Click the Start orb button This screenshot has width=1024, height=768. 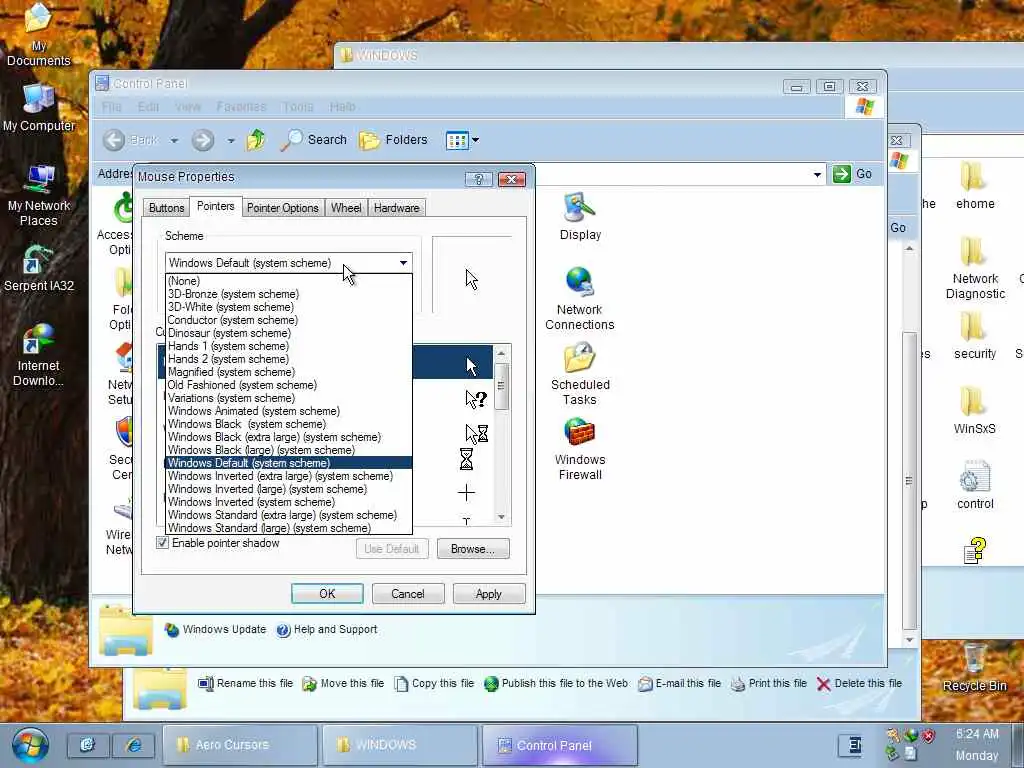click(x=30, y=745)
